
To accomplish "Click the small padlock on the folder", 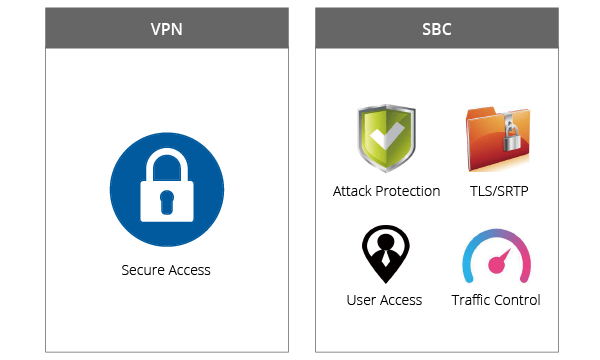I will [x=511, y=134].
